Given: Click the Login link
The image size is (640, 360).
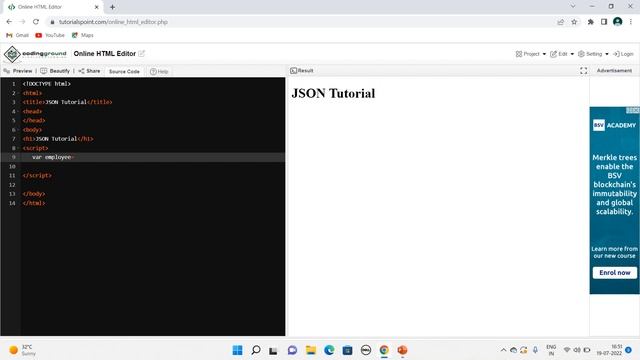Looking at the screenshot, I should tap(623, 54).
